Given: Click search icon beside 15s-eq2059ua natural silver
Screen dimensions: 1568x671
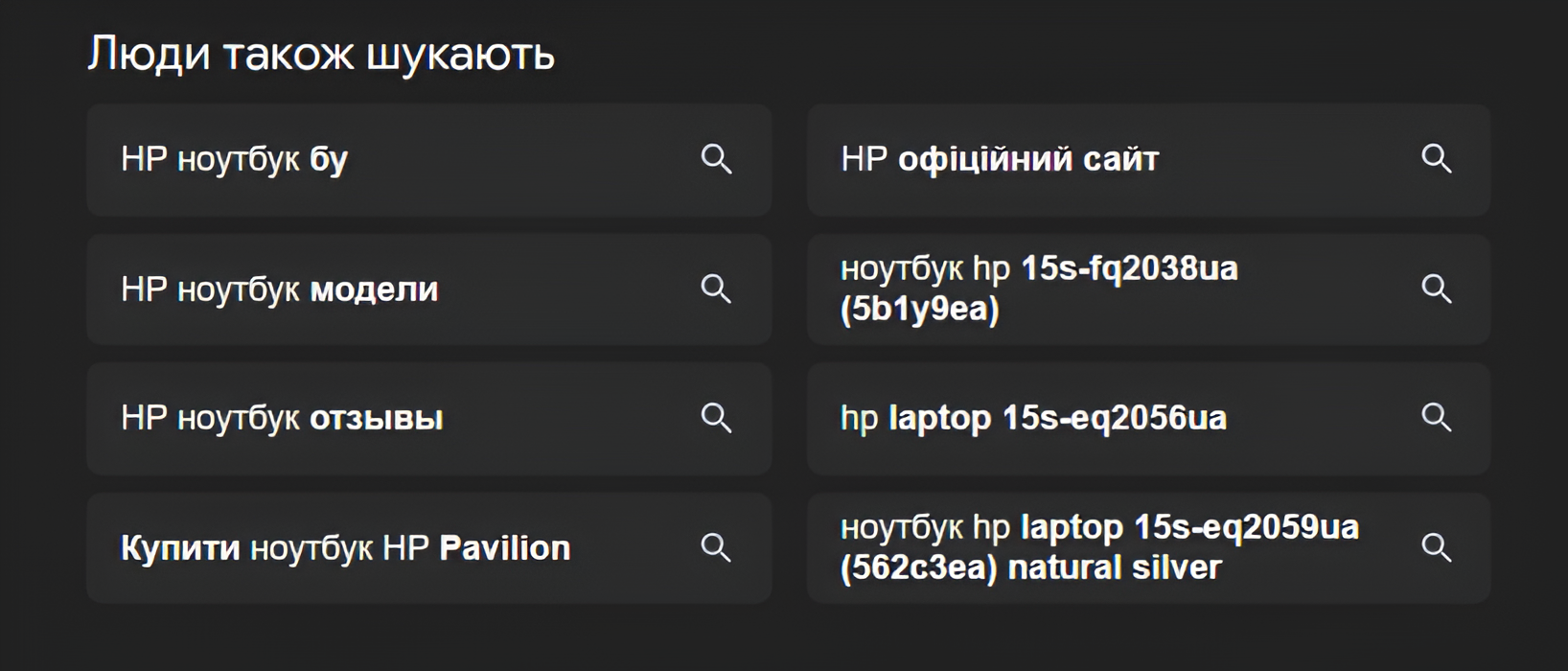Looking at the screenshot, I should click(x=1437, y=547).
